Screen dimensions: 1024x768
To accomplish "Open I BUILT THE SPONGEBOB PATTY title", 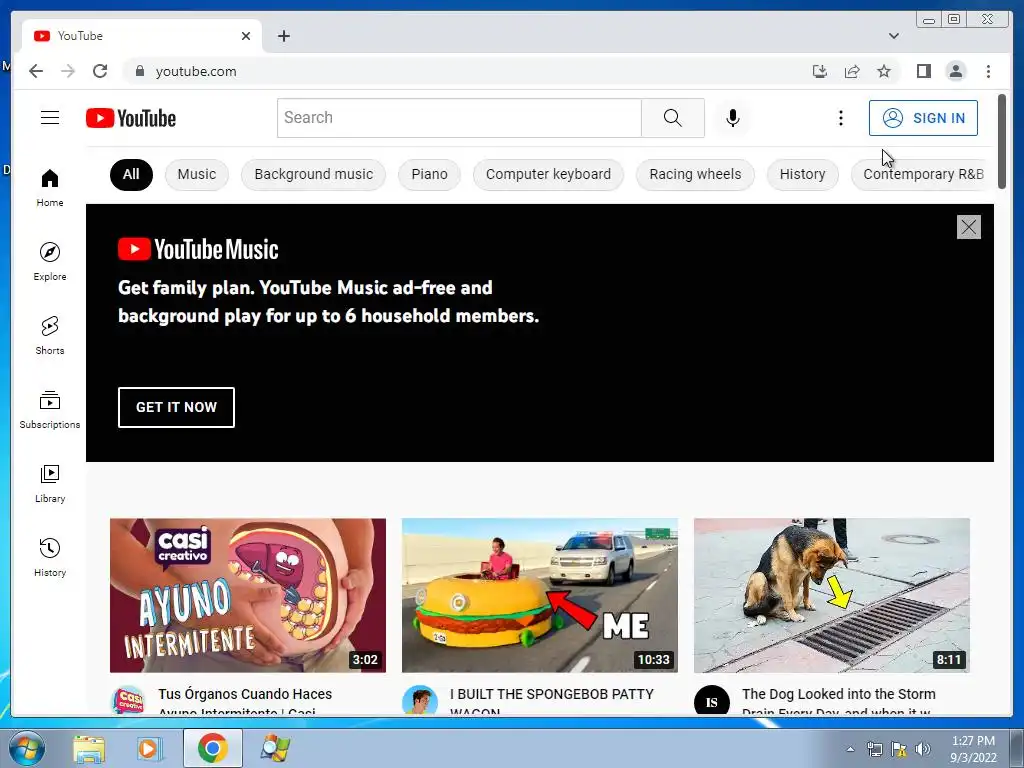I will (552, 701).
